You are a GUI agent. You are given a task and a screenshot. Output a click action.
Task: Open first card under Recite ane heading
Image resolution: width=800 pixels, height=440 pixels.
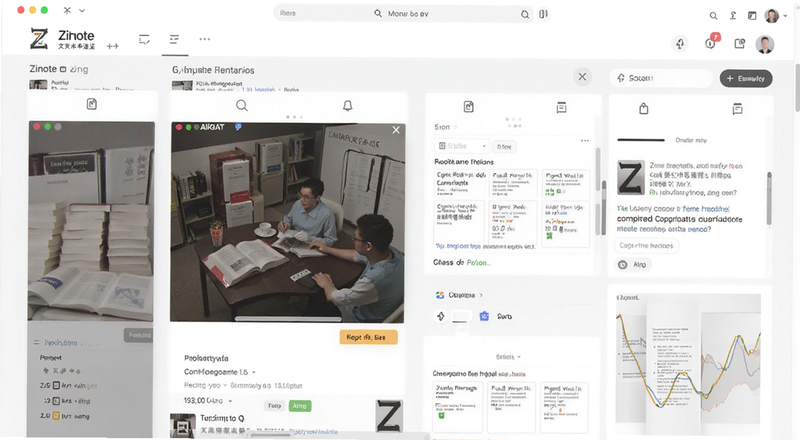(x=460, y=184)
